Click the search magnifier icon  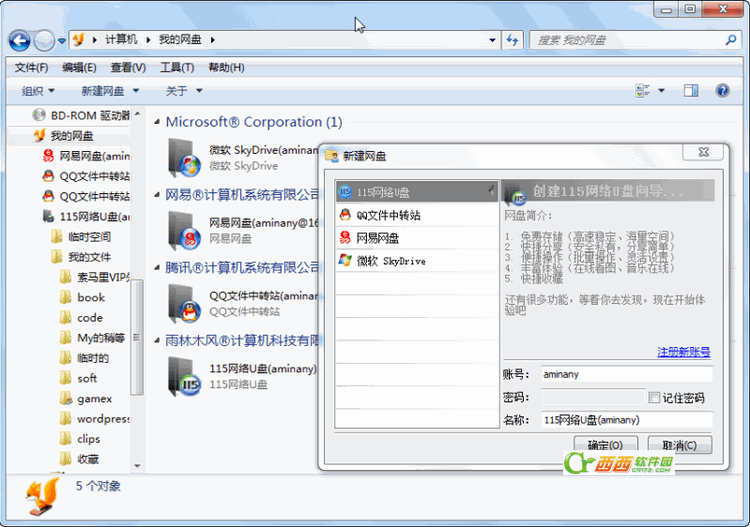click(730, 40)
